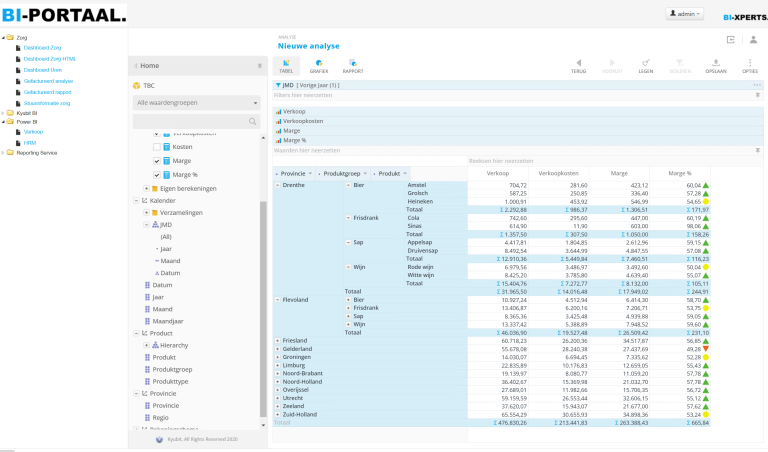Open the Opties menu icon
Screen dimensions: 768x452
tap(749, 65)
